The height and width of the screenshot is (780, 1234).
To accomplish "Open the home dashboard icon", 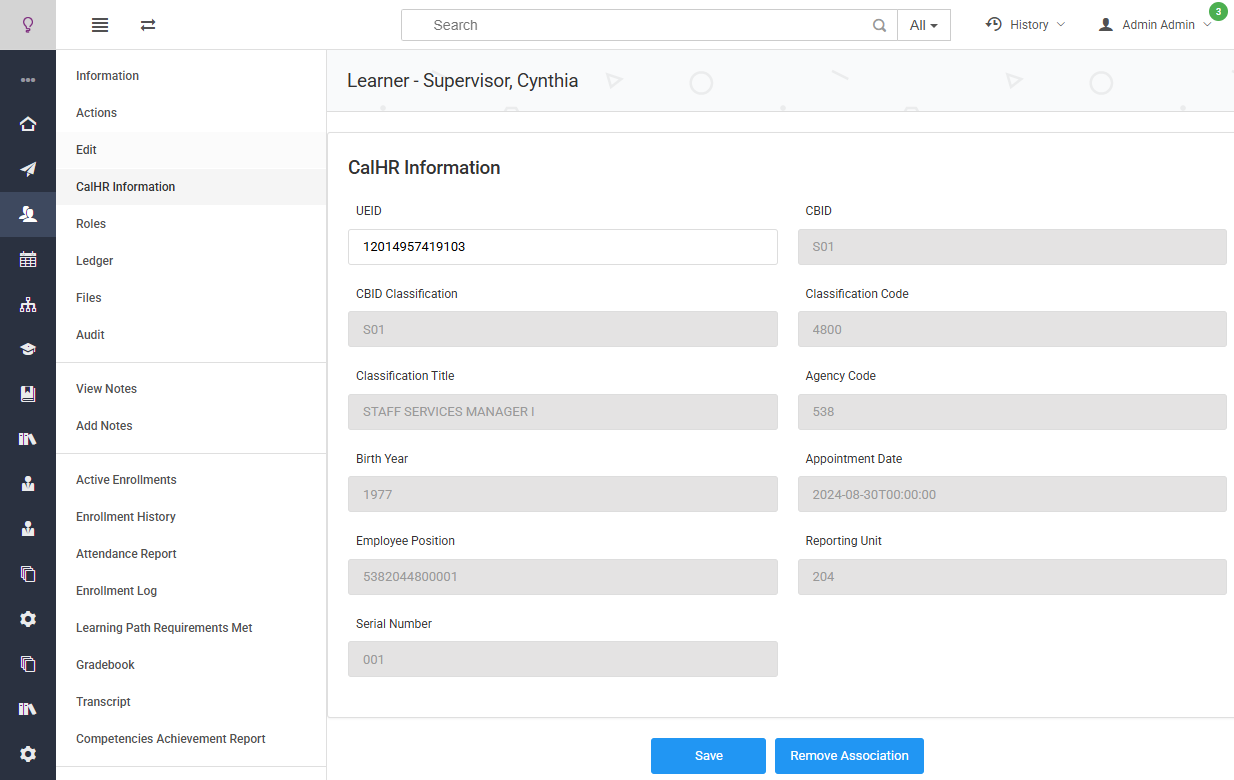I will coord(27,123).
